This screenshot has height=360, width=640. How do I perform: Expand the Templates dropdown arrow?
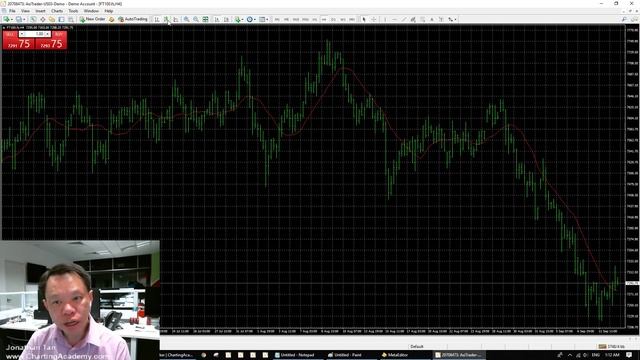pos(267,19)
